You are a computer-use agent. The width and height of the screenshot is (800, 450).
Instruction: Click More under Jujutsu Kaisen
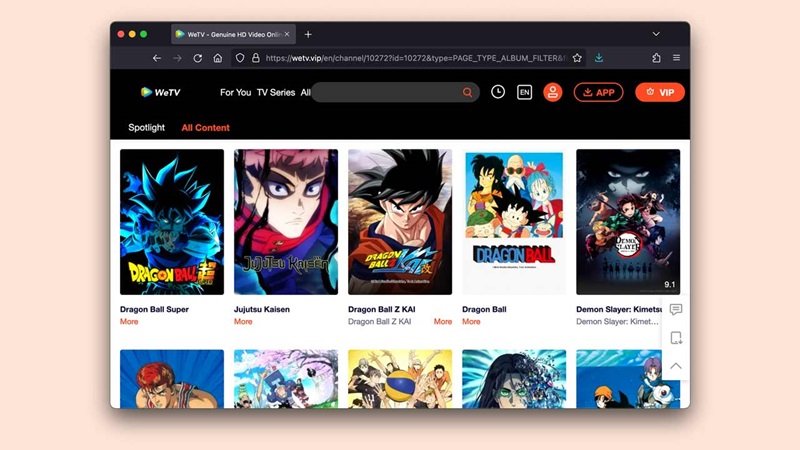(243, 322)
